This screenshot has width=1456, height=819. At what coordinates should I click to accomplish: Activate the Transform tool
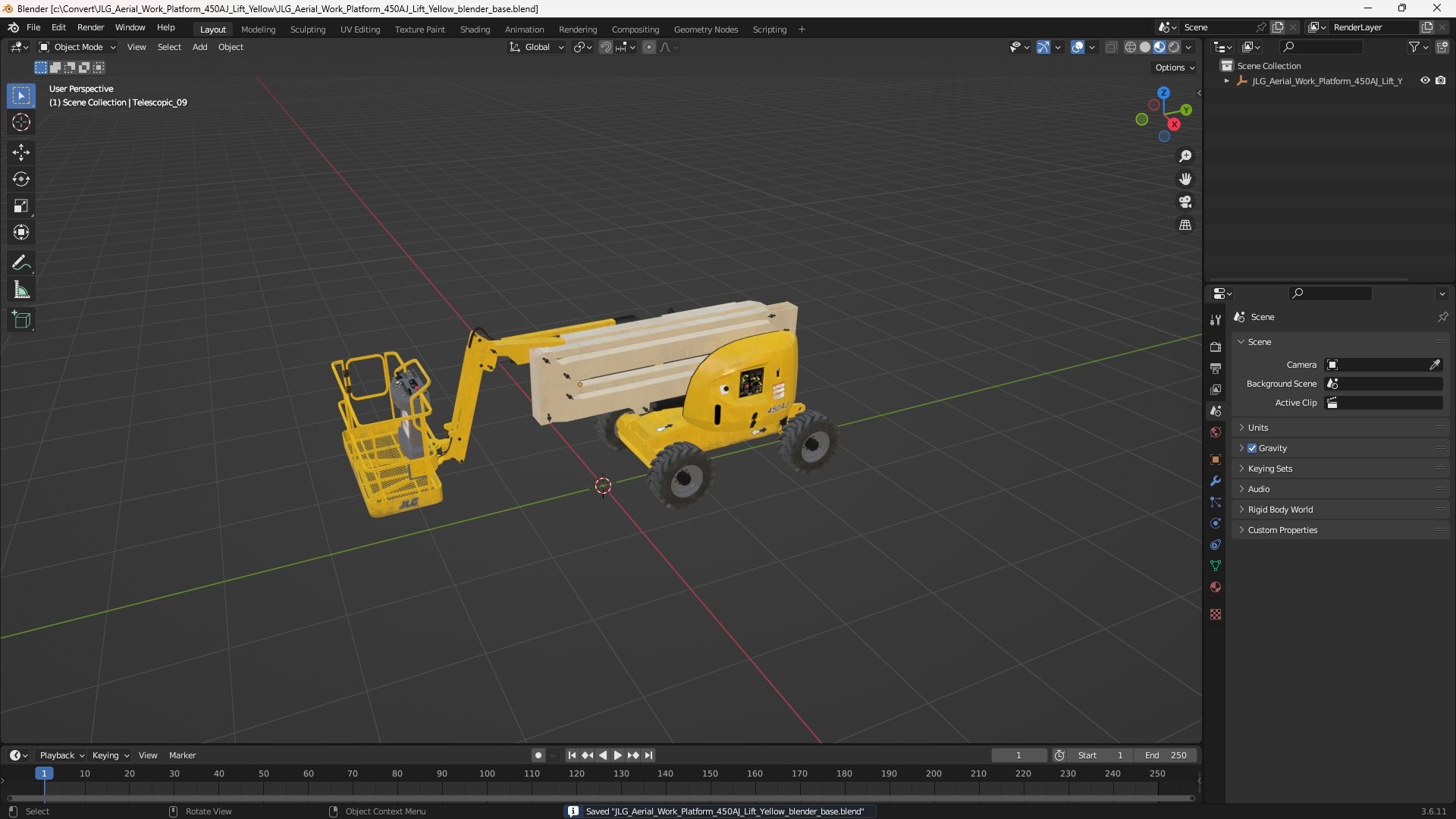pyautogui.click(x=21, y=232)
